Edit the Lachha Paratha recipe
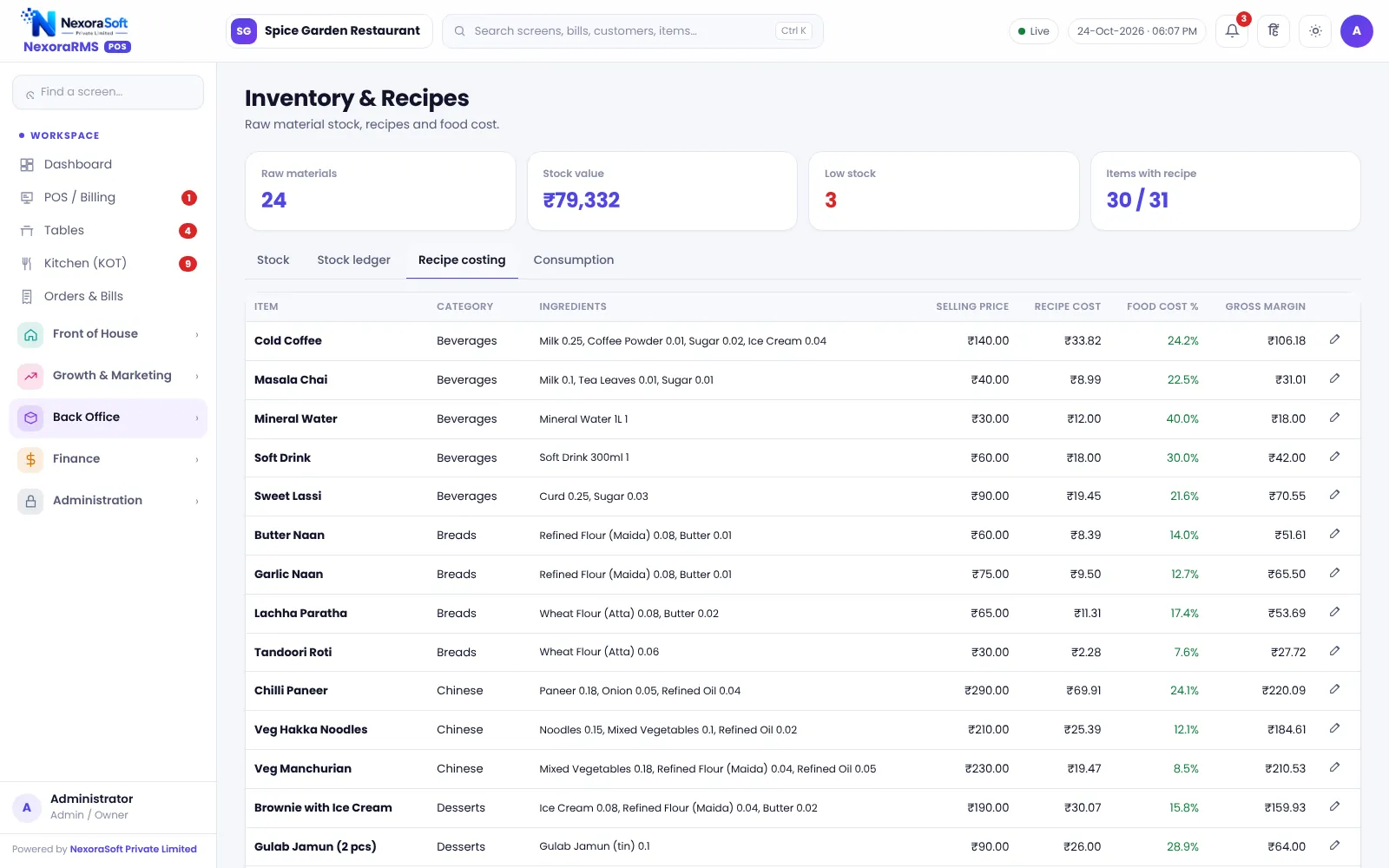1389x868 pixels. click(1334, 612)
